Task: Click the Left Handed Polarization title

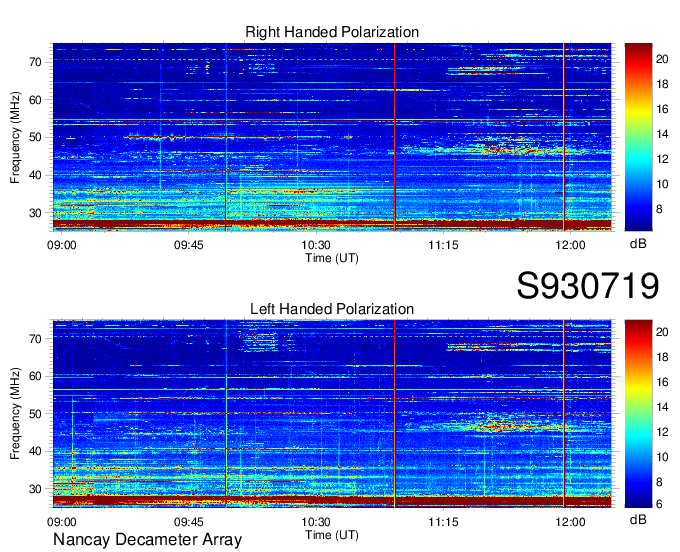Action: coord(332,309)
